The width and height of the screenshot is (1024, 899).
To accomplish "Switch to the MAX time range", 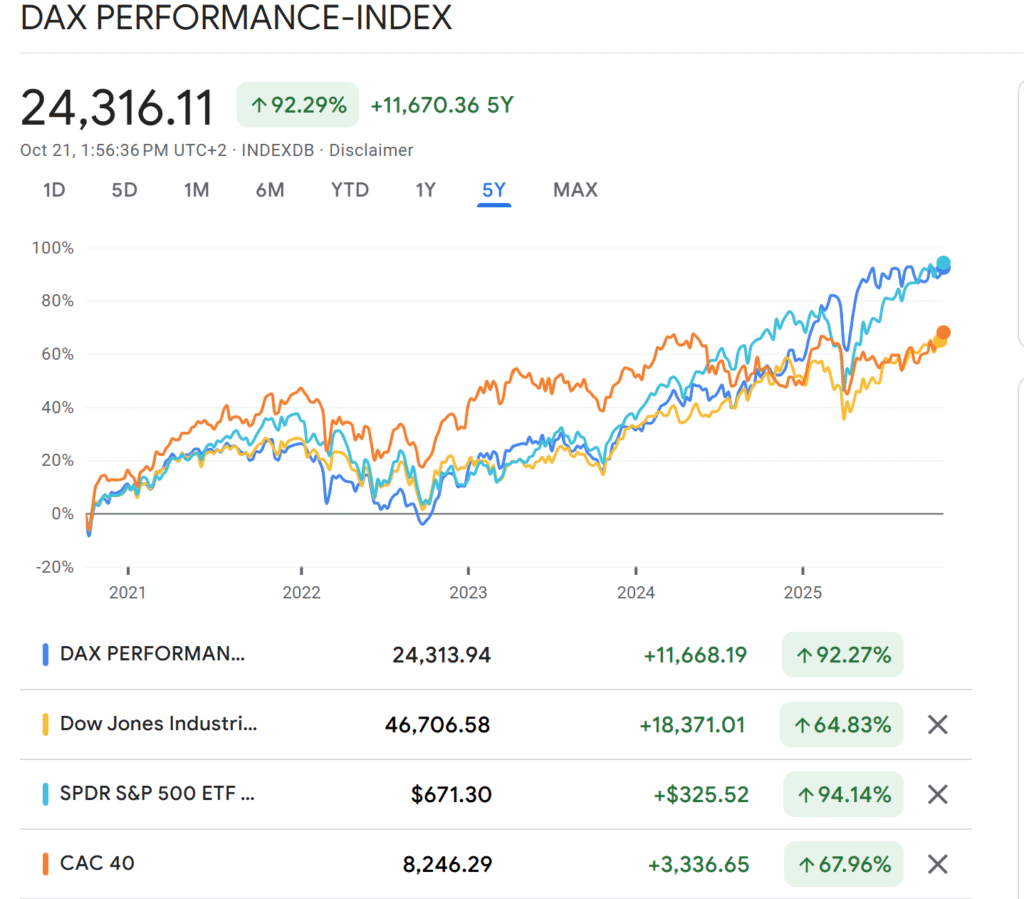I will point(575,190).
